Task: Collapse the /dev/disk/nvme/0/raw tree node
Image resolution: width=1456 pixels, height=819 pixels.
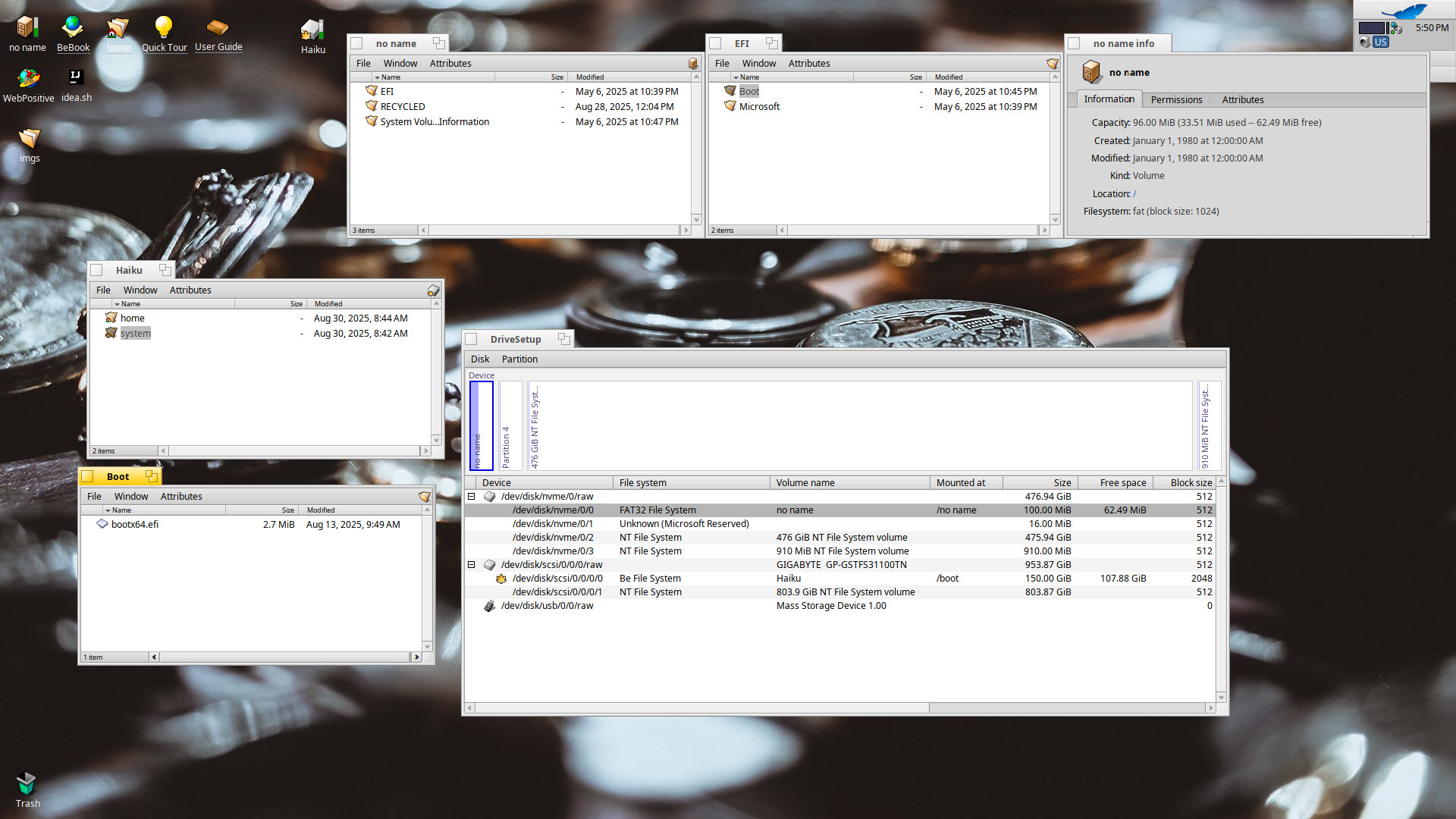Action: coord(471,497)
